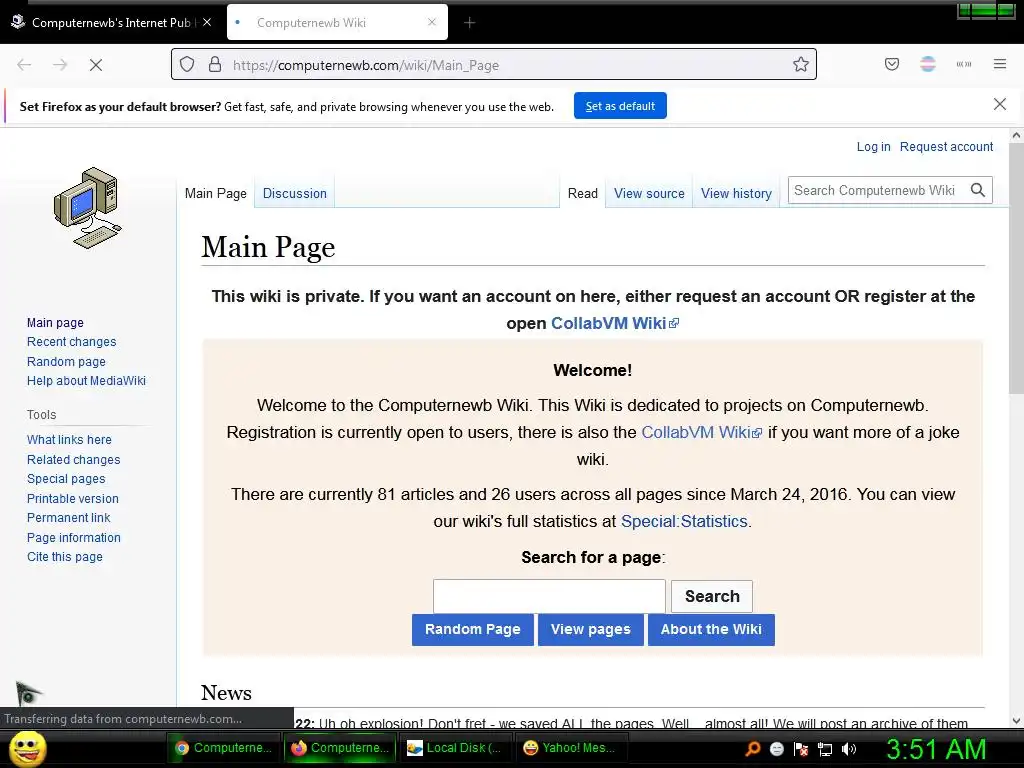This screenshot has height=768, width=1024.
Task: Open the Random page sidebar link
Action: point(66,362)
